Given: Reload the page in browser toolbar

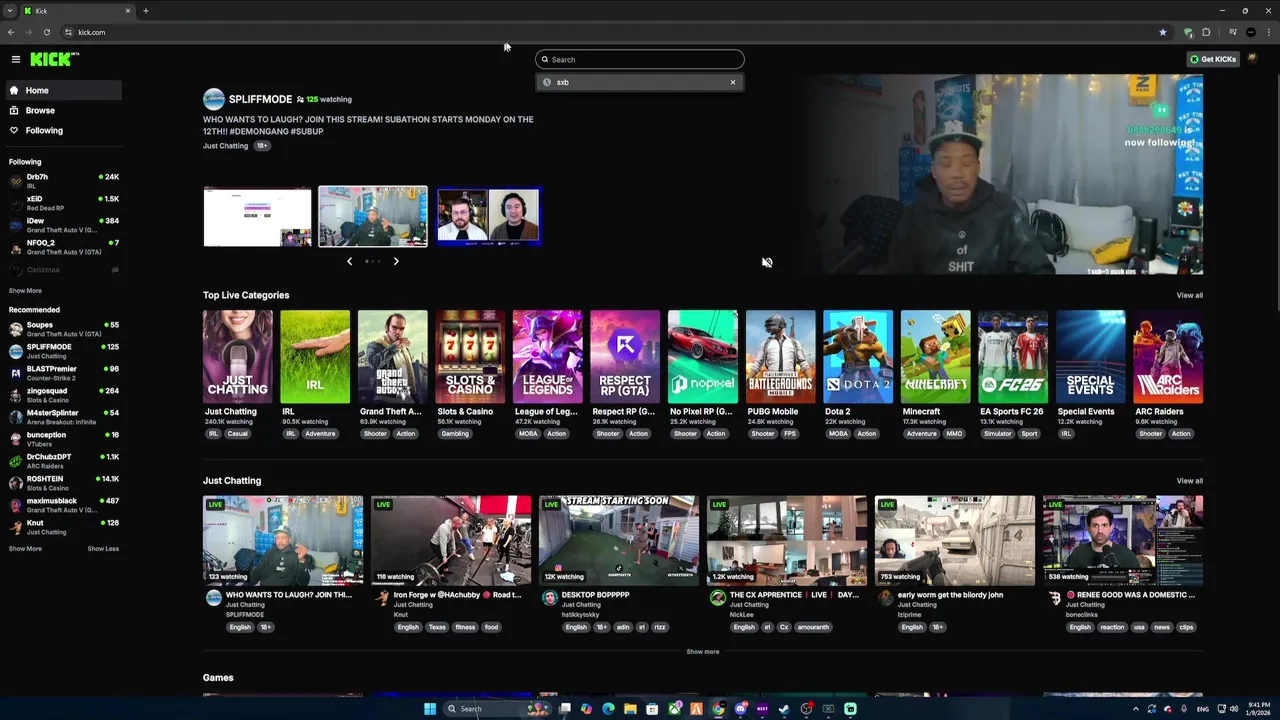Looking at the screenshot, I should coord(46,32).
